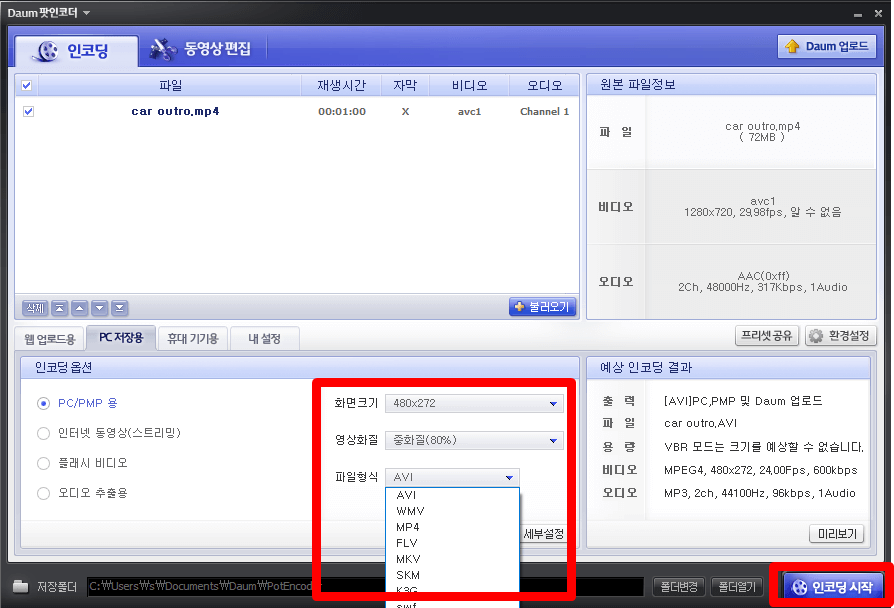Sort by 재생시간 column header
The width and height of the screenshot is (894, 608).
(x=341, y=86)
